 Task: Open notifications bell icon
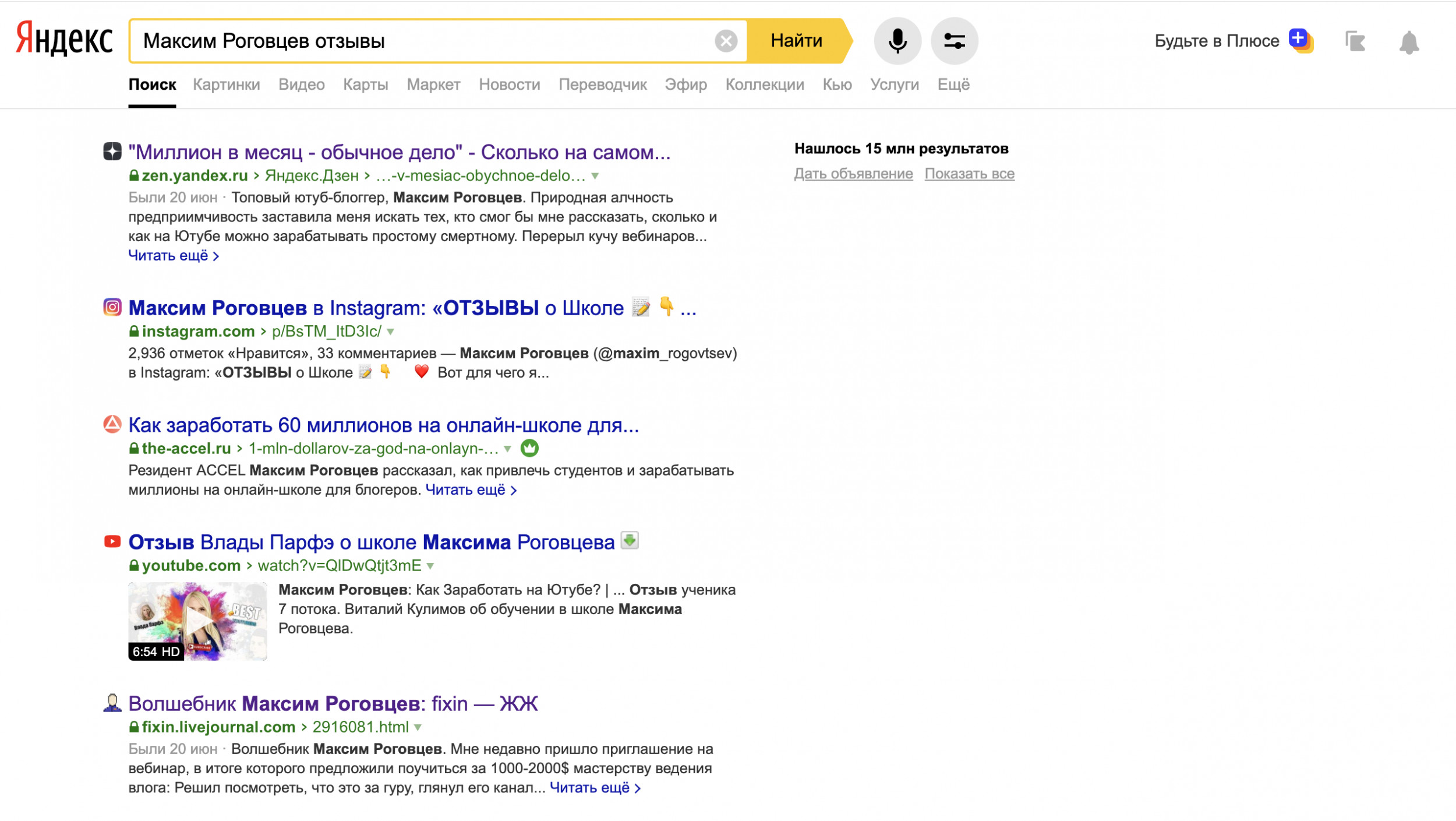pyautogui.click(x=1408, y=42)
